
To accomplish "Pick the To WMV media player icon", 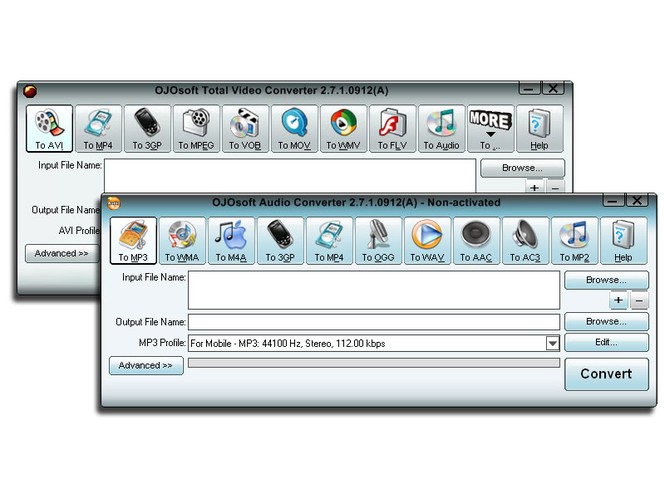I will pyautogui.click(x=343, y=129).
